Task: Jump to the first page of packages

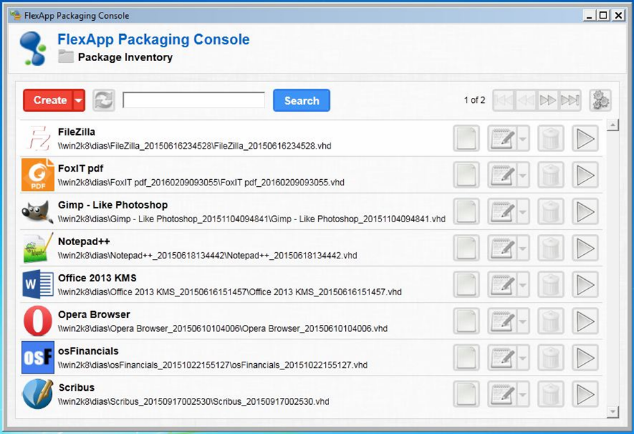Action: click(x=504, y=100)
